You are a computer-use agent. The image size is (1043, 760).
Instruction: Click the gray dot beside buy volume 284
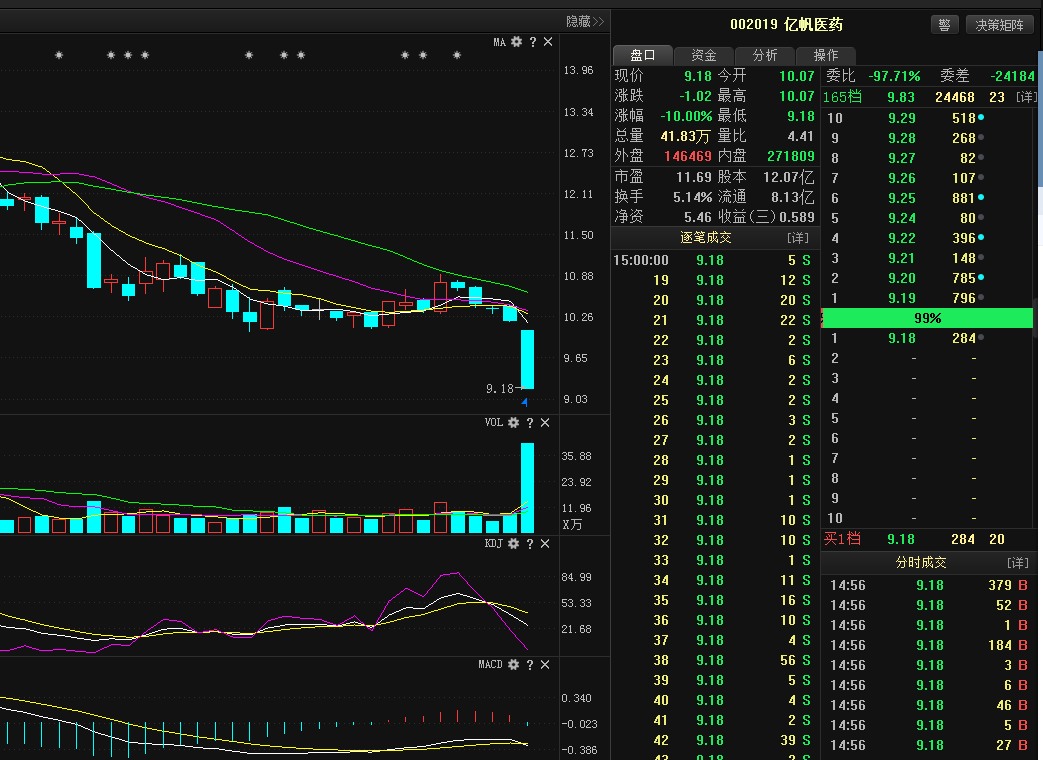(981, 338)
